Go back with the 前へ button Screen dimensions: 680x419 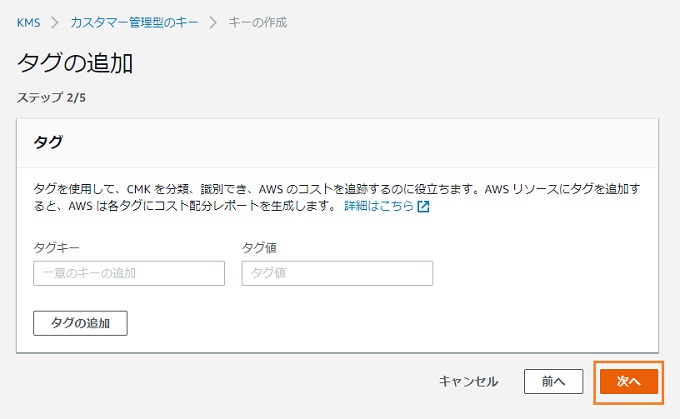(x=553, y=382)
